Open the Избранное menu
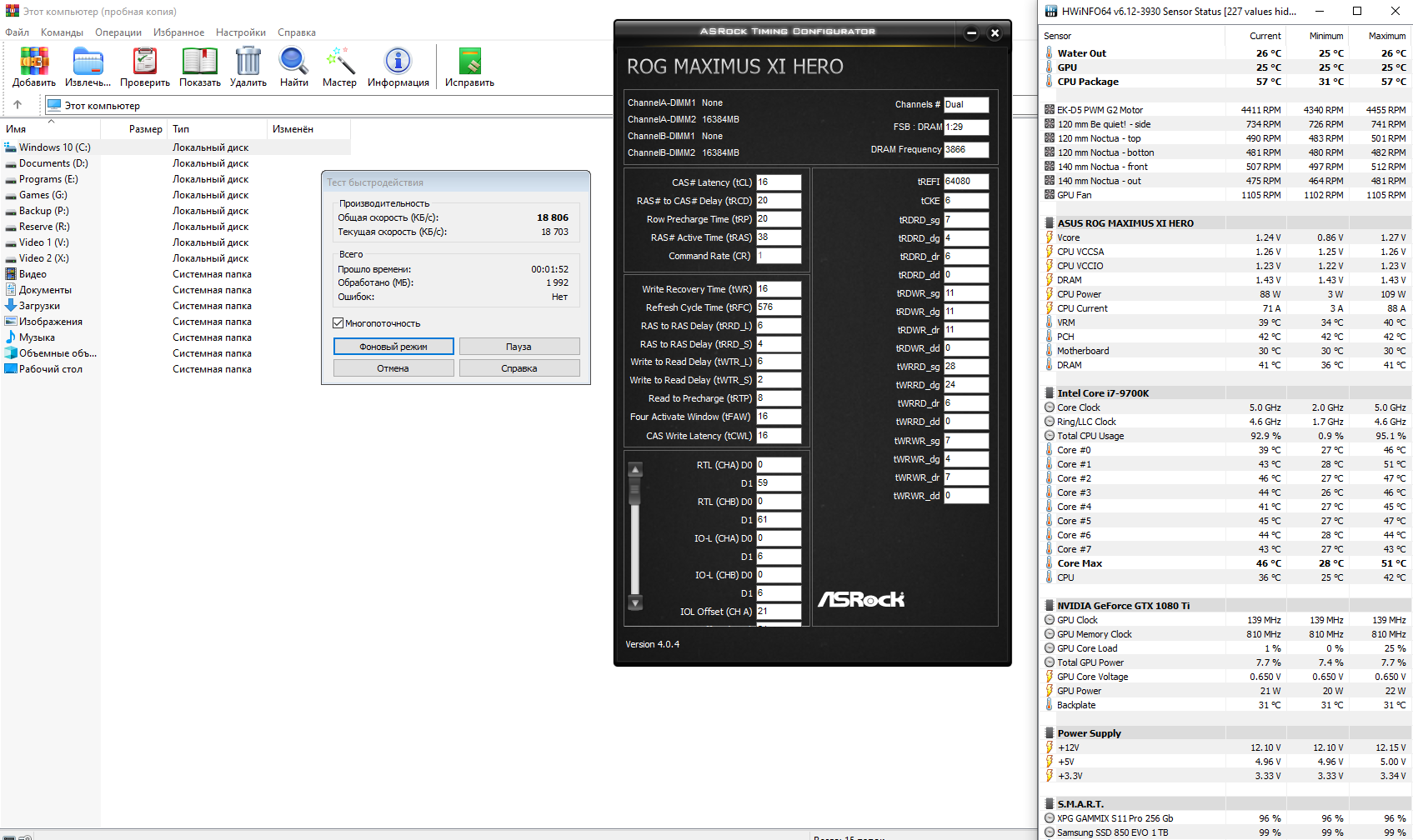 [x=178, y=32]
